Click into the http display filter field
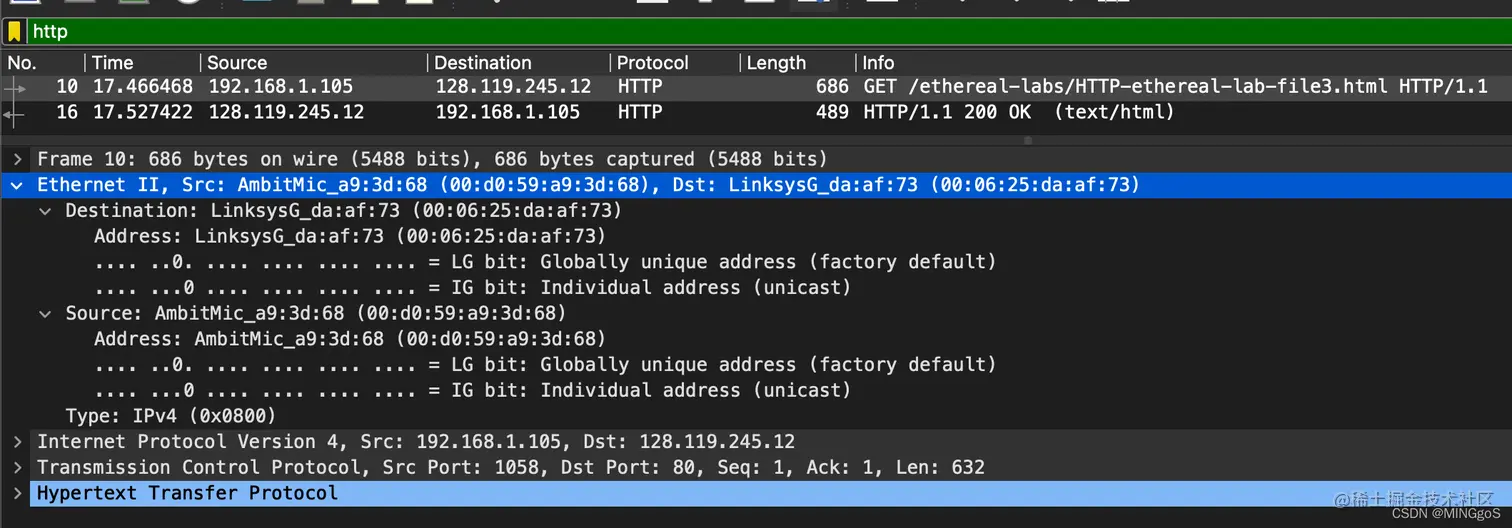 768,32
